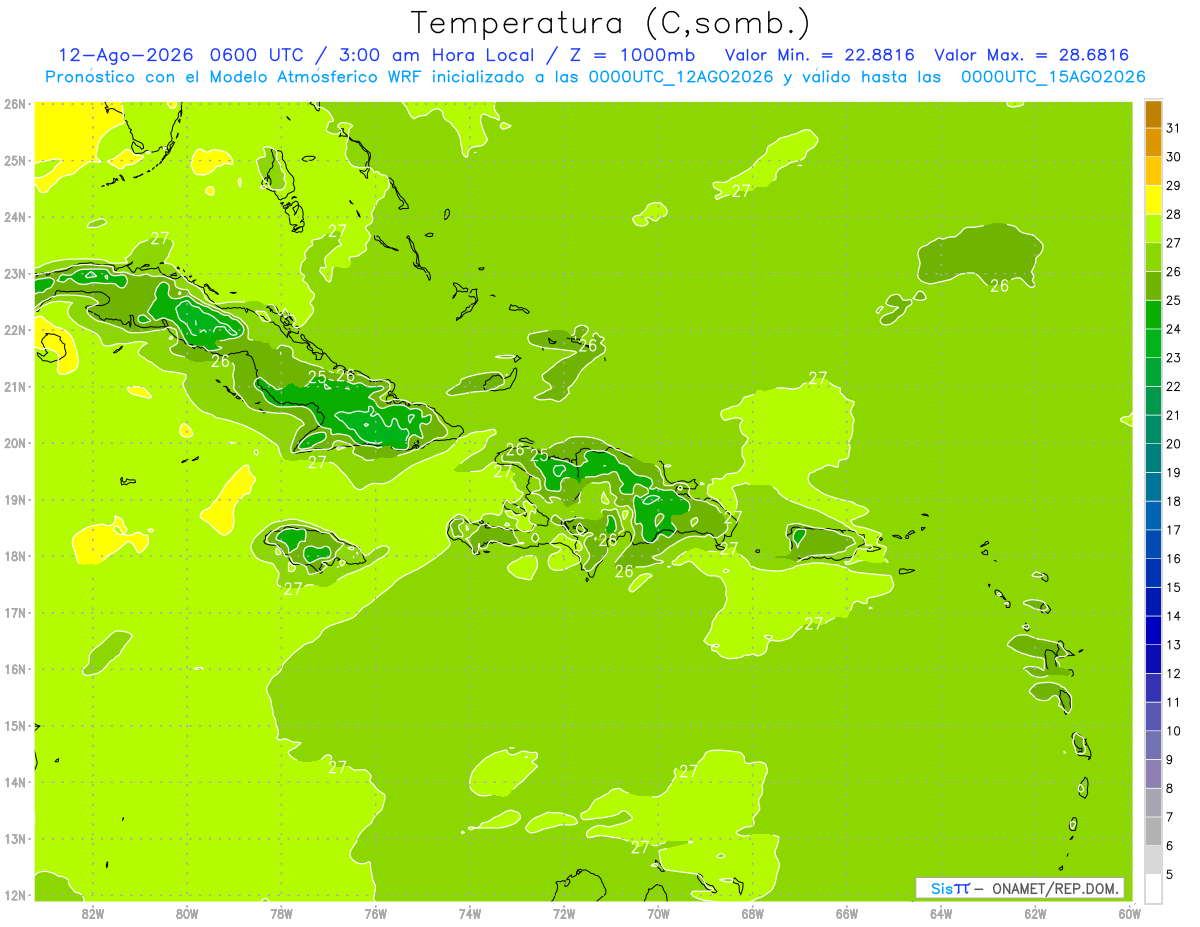
Task: Click the 26N latitude axis label
Action: (x=14, y=104)
